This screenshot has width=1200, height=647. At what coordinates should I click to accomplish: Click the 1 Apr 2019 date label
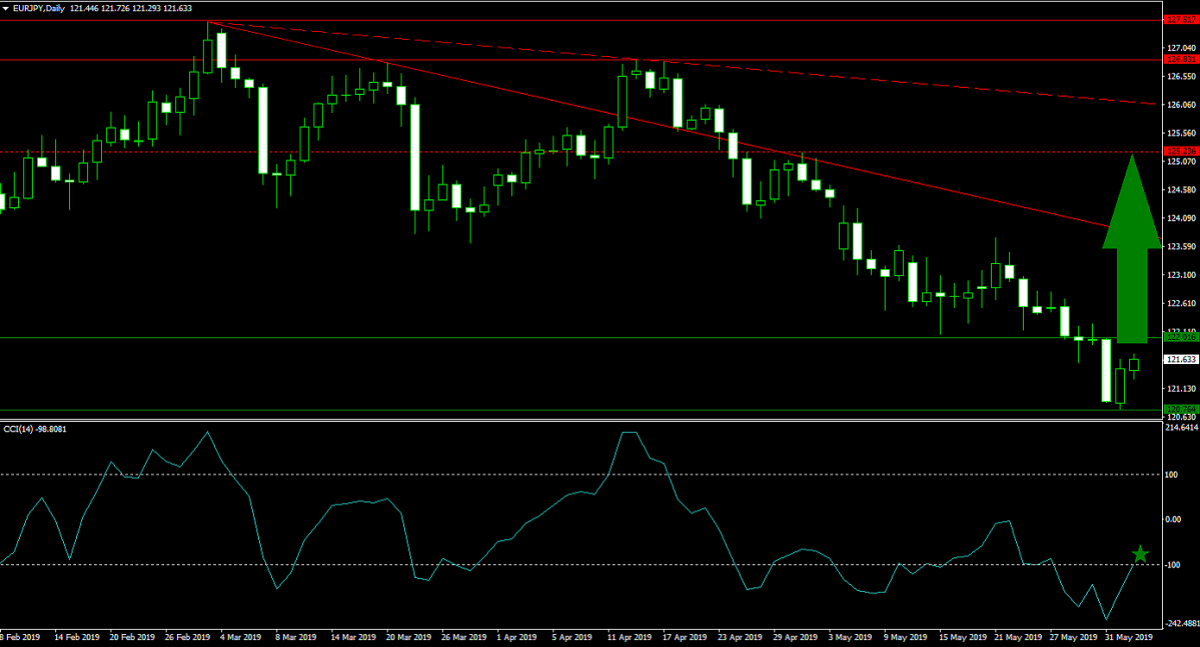point(513,636)
